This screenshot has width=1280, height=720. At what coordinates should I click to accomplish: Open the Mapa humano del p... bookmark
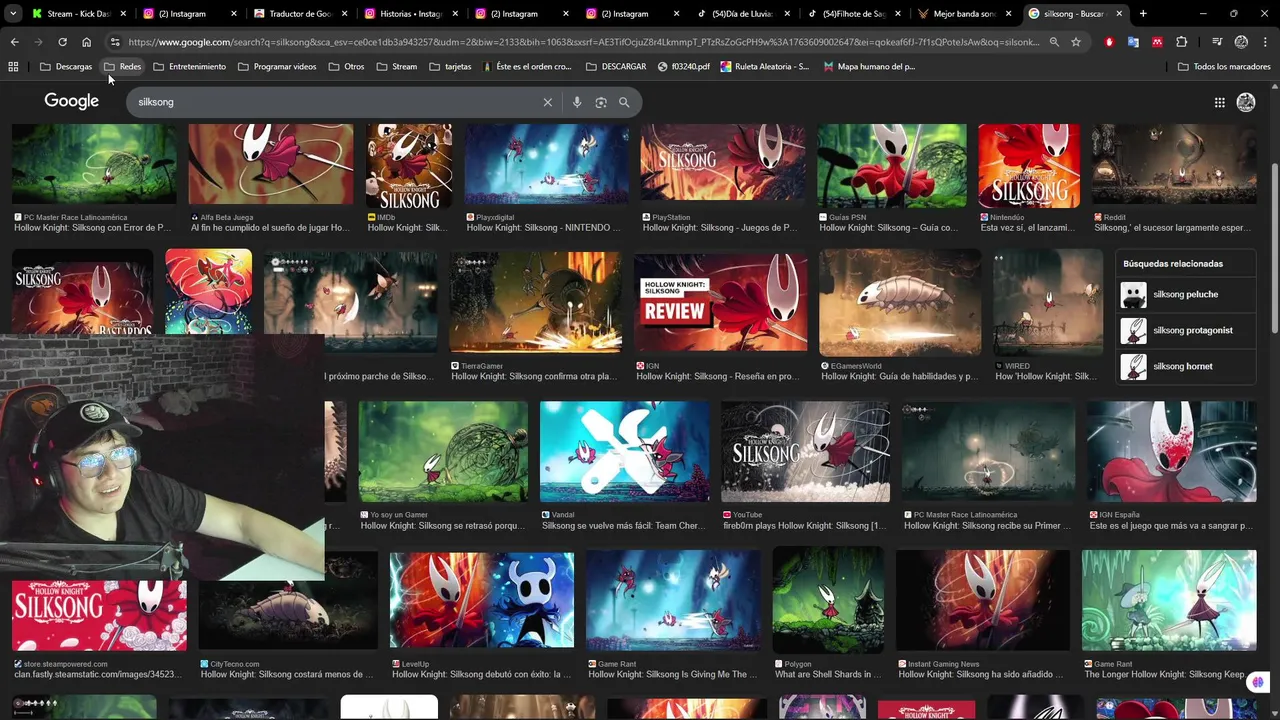tap(869, 66)
